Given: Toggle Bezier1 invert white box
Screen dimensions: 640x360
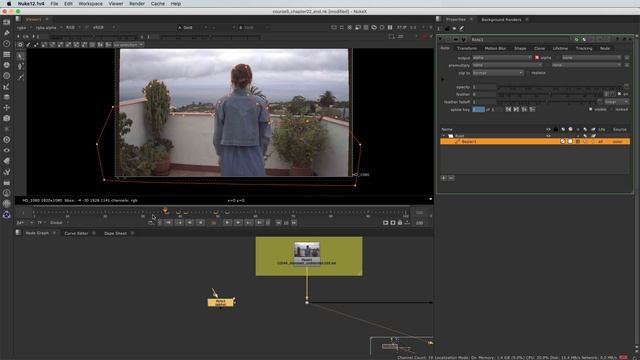Looking at the screenshot, I should [570, 141].
